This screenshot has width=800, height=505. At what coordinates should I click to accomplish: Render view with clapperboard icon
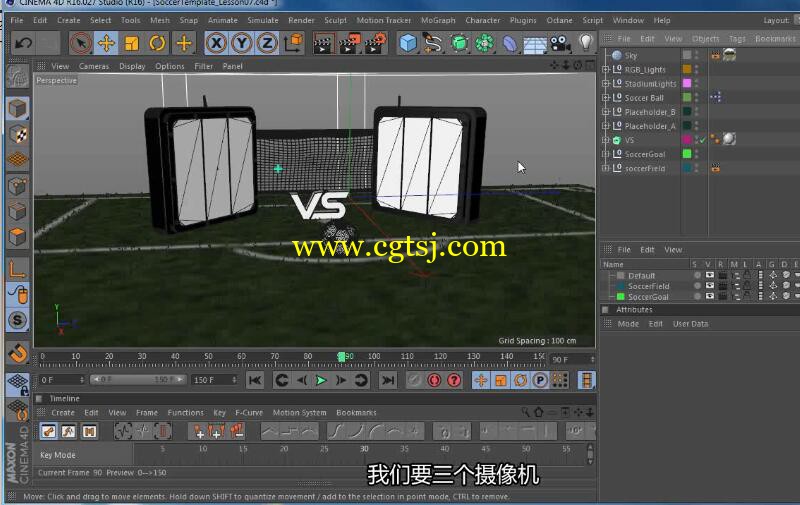323,43
